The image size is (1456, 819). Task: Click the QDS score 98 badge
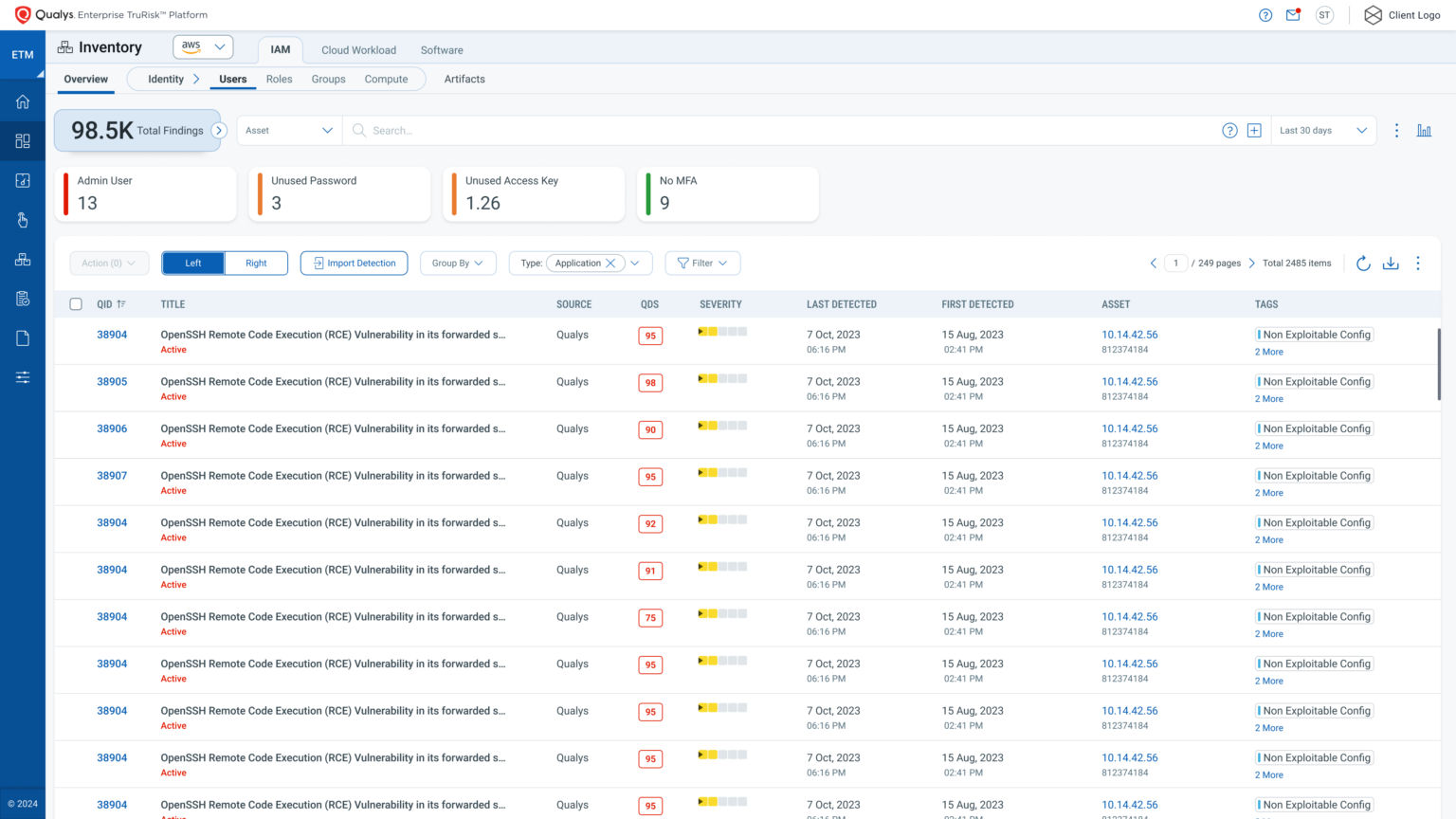650,382
